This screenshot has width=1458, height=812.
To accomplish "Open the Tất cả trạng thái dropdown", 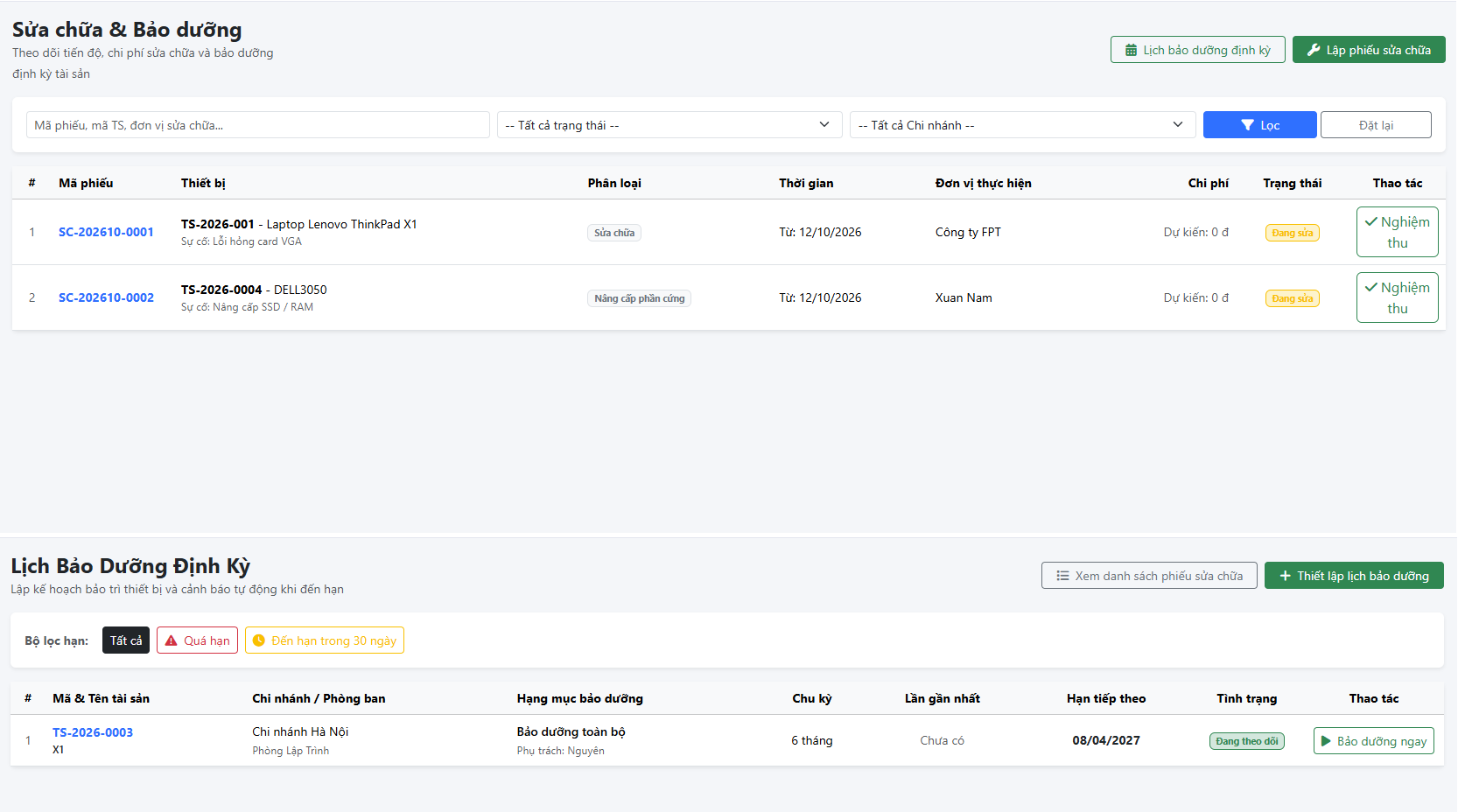I will (x=669, y=125).
